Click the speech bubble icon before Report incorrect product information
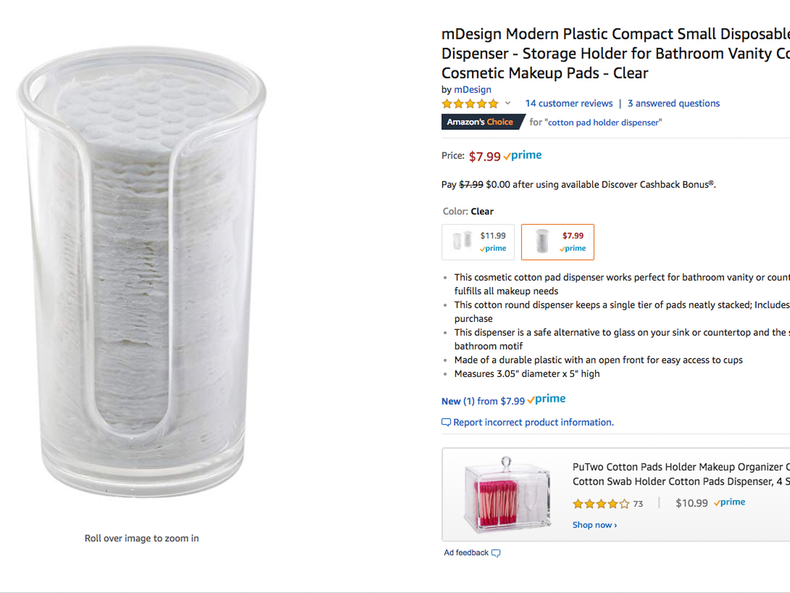790x593 pixels. coord(446,423)
